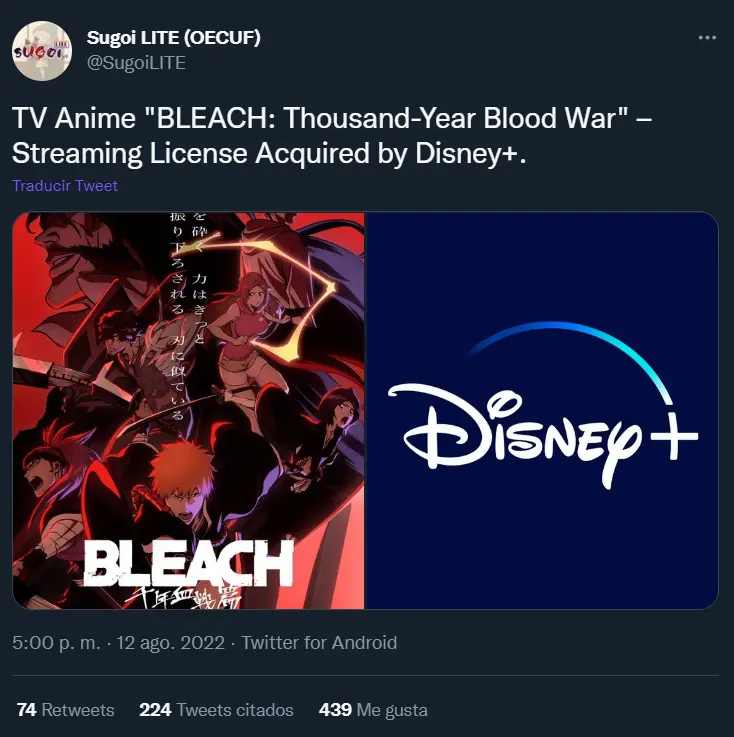Click the white BLEACH title logo on poster
Screen dimensions: 734x737
pos(188,564)
